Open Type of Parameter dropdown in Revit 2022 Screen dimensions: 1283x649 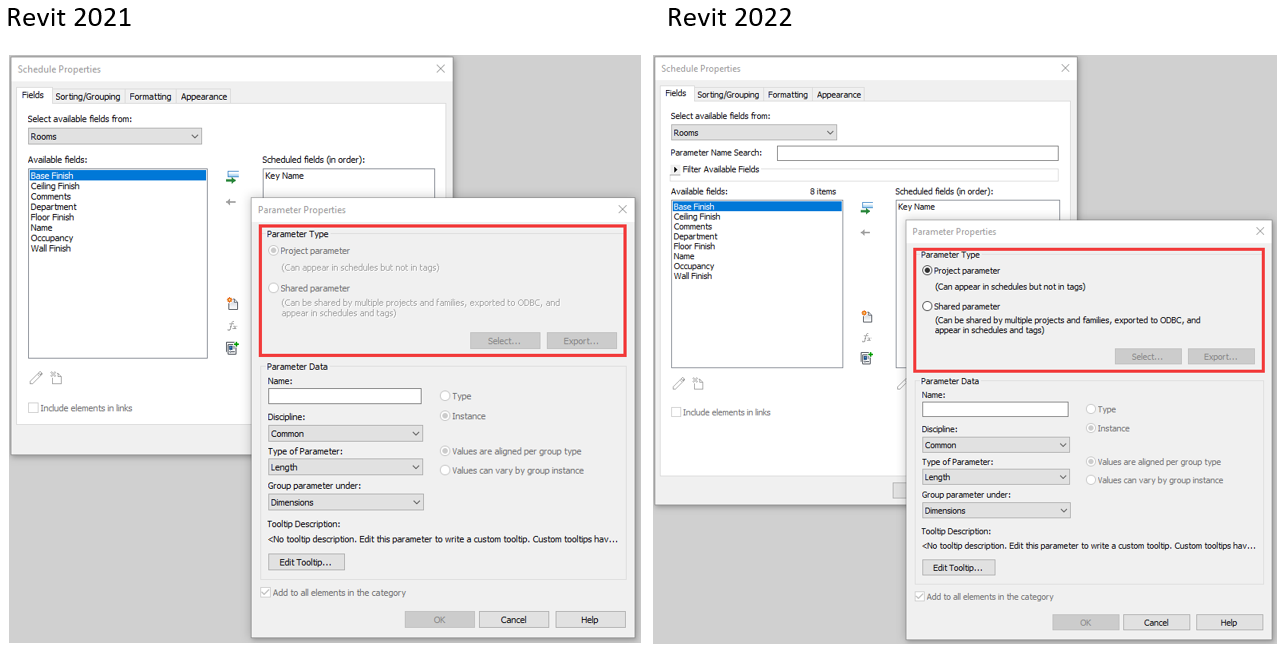point(995,478)
